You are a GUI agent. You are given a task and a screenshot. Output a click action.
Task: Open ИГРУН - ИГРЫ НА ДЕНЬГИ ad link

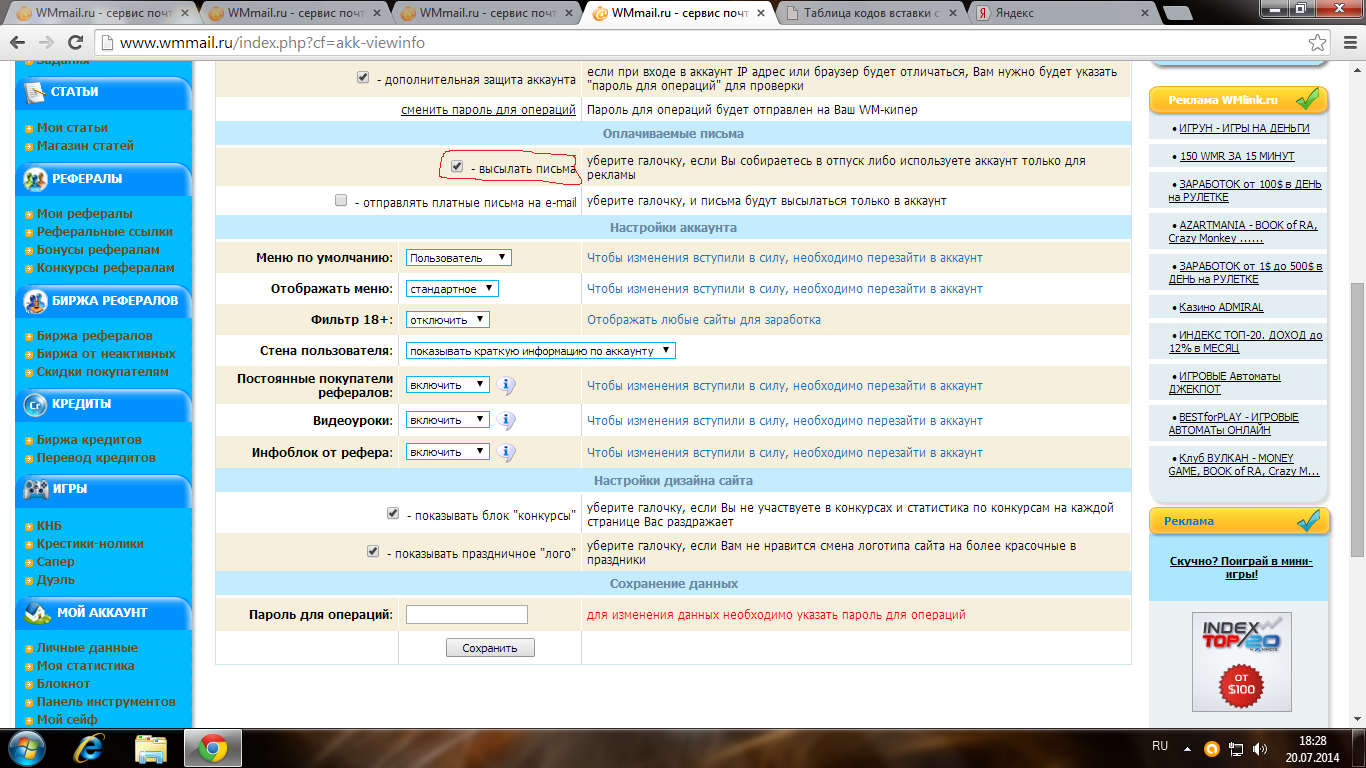(1244, 128)
